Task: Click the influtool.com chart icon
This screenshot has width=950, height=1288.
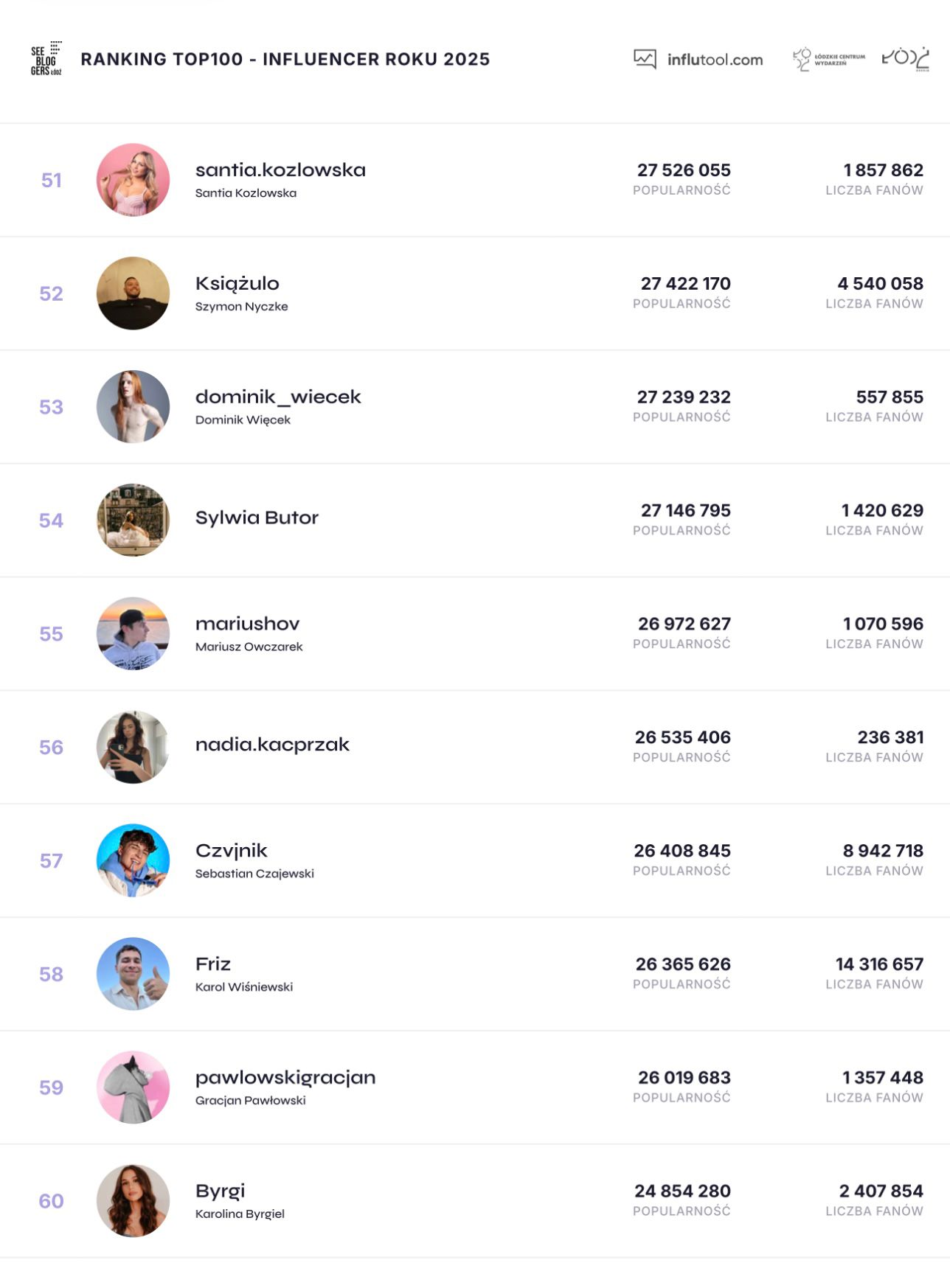Action: point(645,59)
